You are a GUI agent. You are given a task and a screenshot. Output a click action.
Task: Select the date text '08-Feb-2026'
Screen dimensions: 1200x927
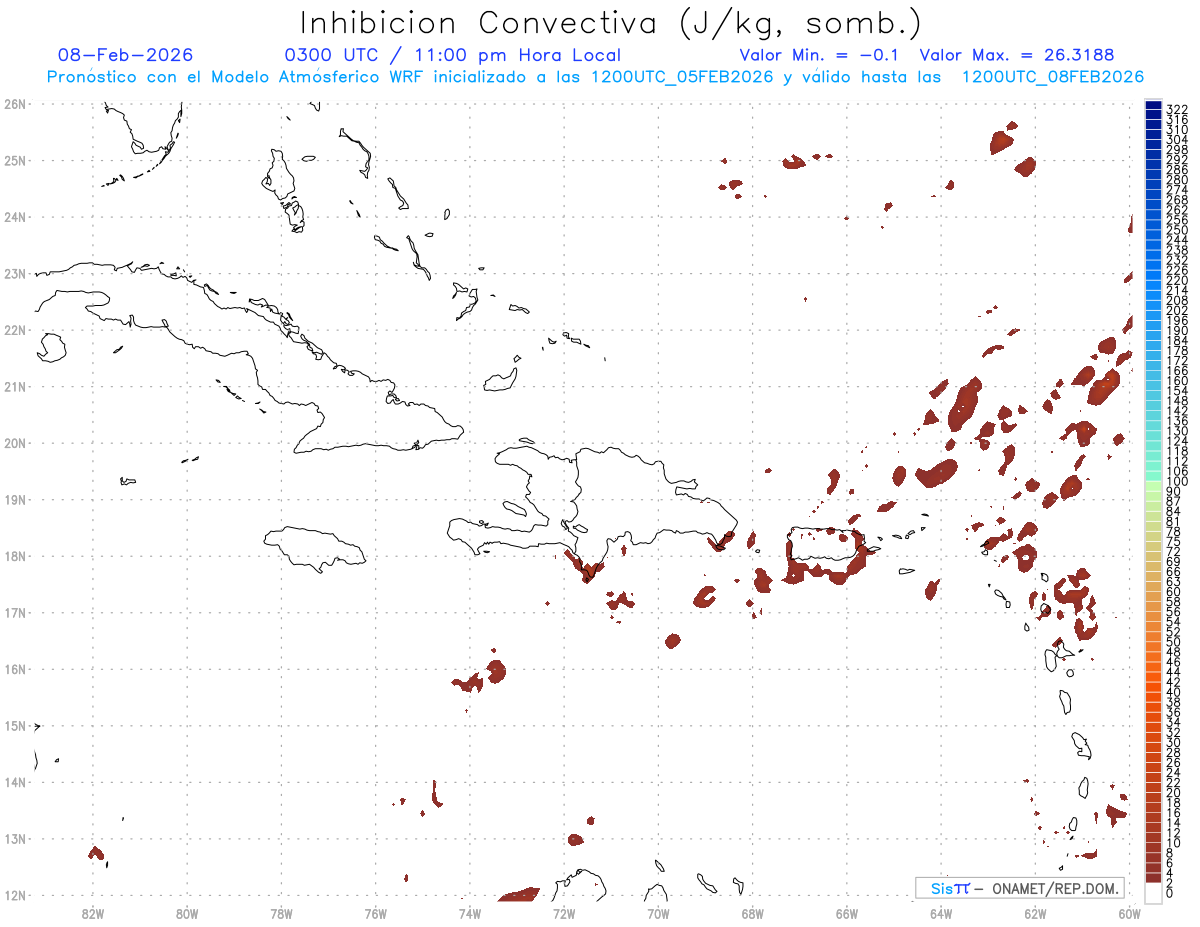[126, 55]
